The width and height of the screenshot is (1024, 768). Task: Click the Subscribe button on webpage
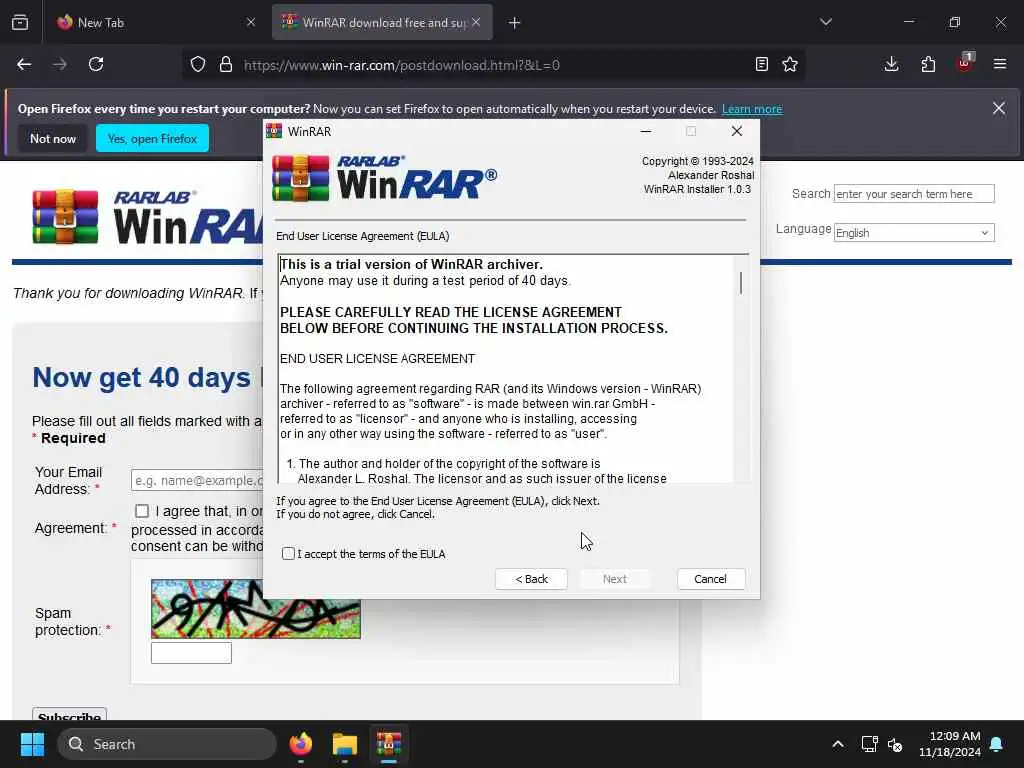pos(69,714)
